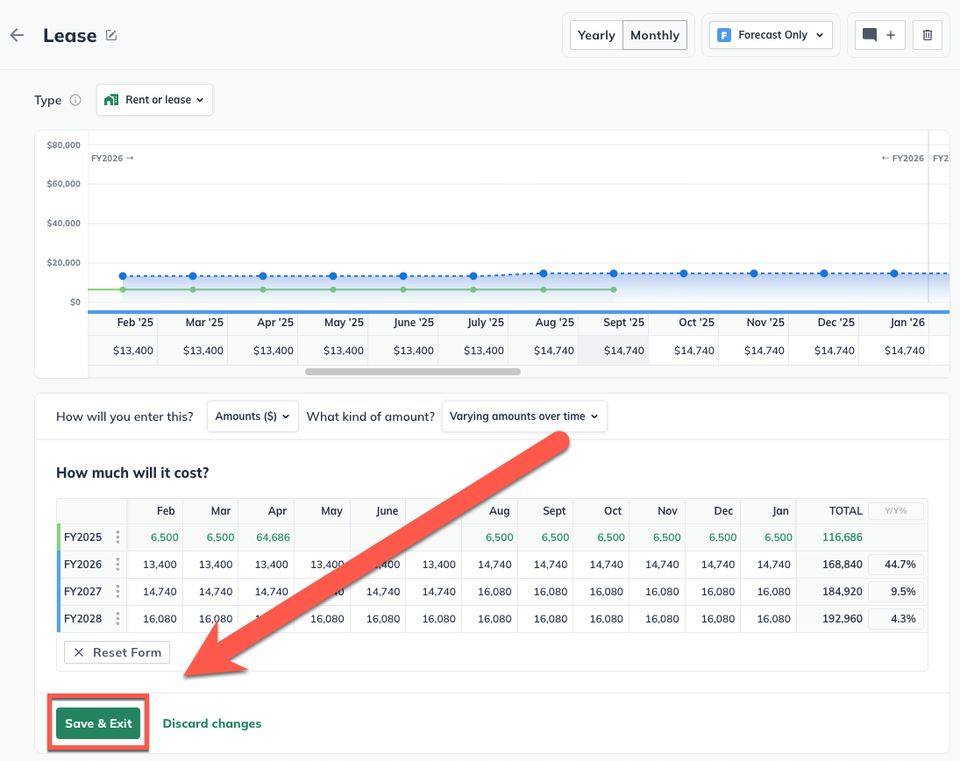This screenshot has height=761, width=960.
Task: Open the Type info tooltip icon
Action: point(75,100)
